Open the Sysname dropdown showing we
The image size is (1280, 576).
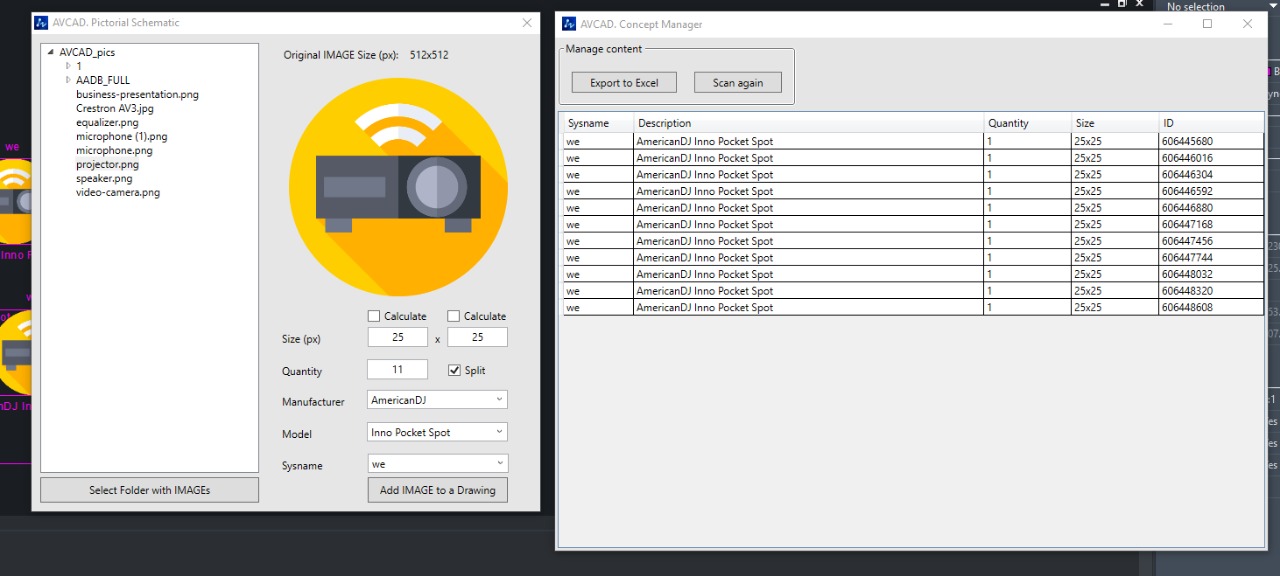[x=438, y=464]
